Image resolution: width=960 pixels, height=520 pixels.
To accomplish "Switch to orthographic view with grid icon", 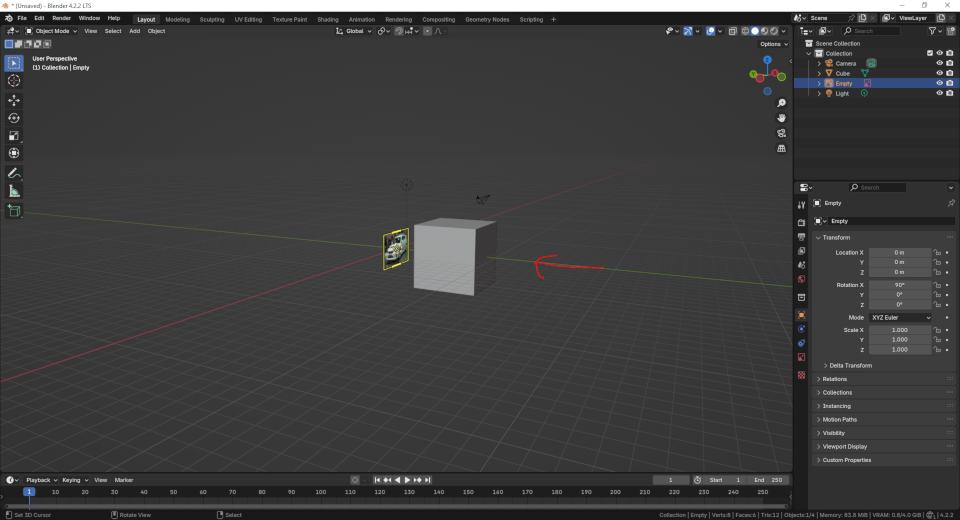I will 781,148.
